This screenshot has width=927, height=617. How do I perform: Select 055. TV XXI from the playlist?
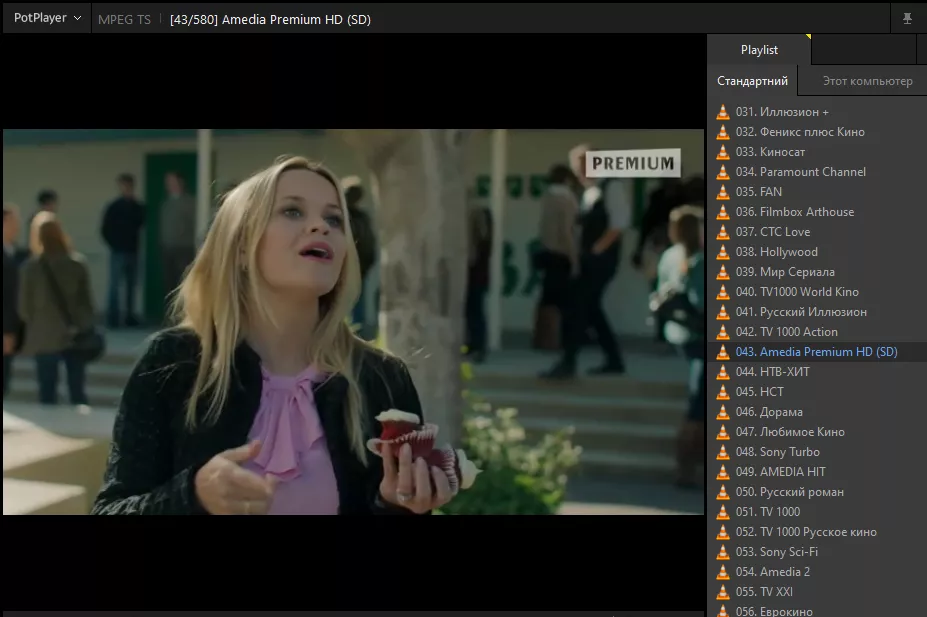[818, 592]
